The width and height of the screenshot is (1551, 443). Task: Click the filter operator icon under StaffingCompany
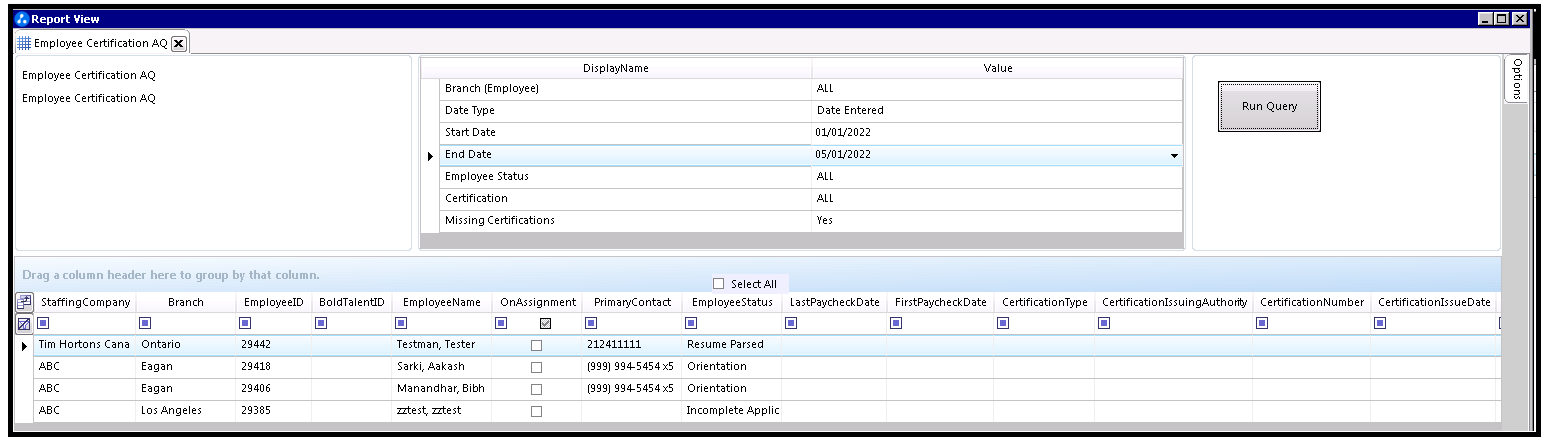point(43,323)
